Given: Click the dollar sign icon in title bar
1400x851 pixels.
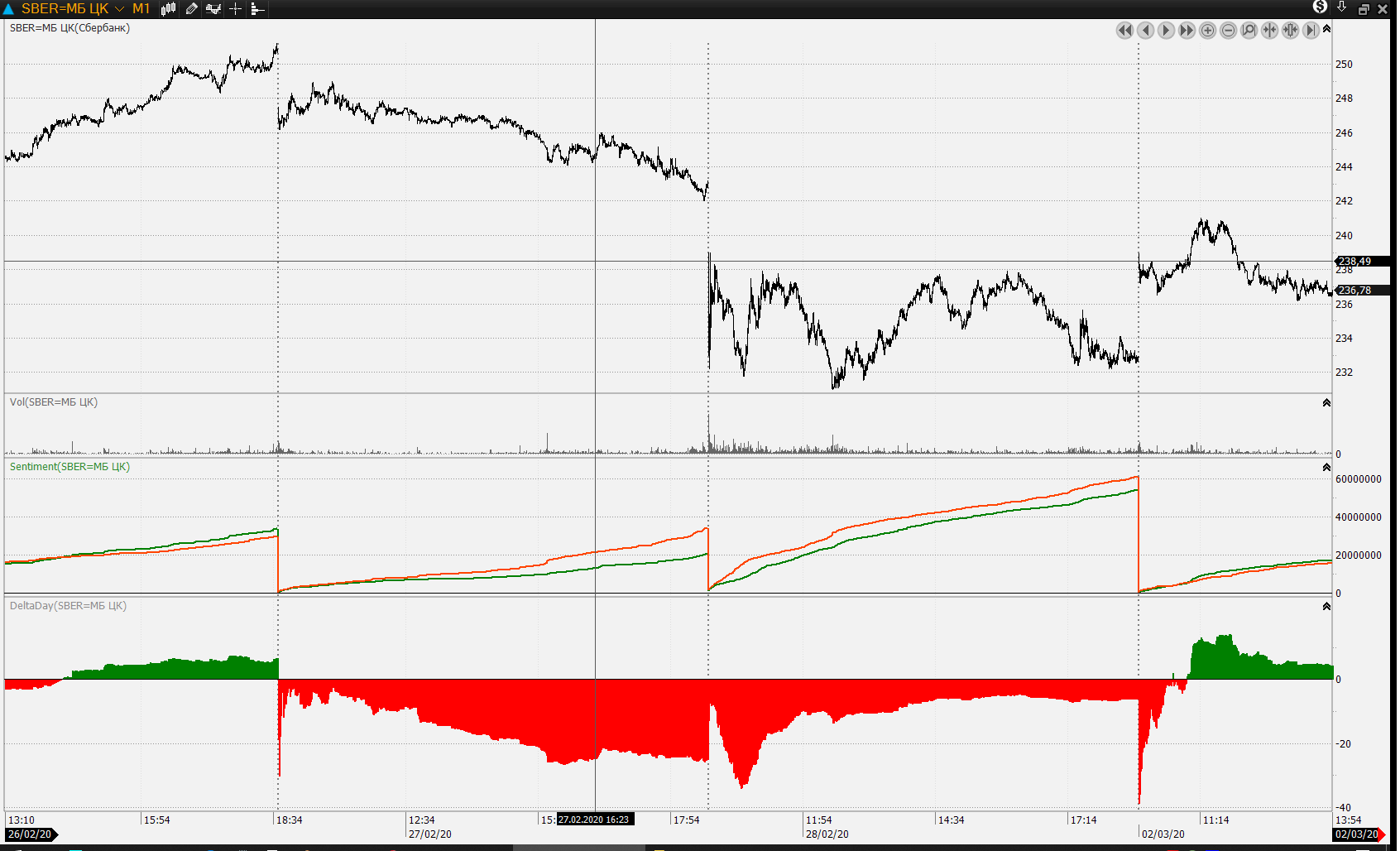Looking at the screenshot, I should click(x=1320, y=7).
